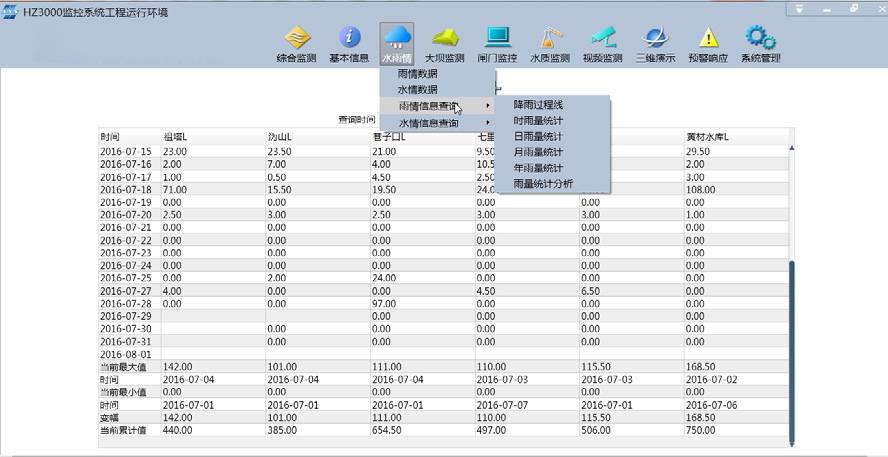The height and width of the screenshot is (457, 888).
Task: Open the title bar dropdown arrow
Action: (x=799, y=9)
